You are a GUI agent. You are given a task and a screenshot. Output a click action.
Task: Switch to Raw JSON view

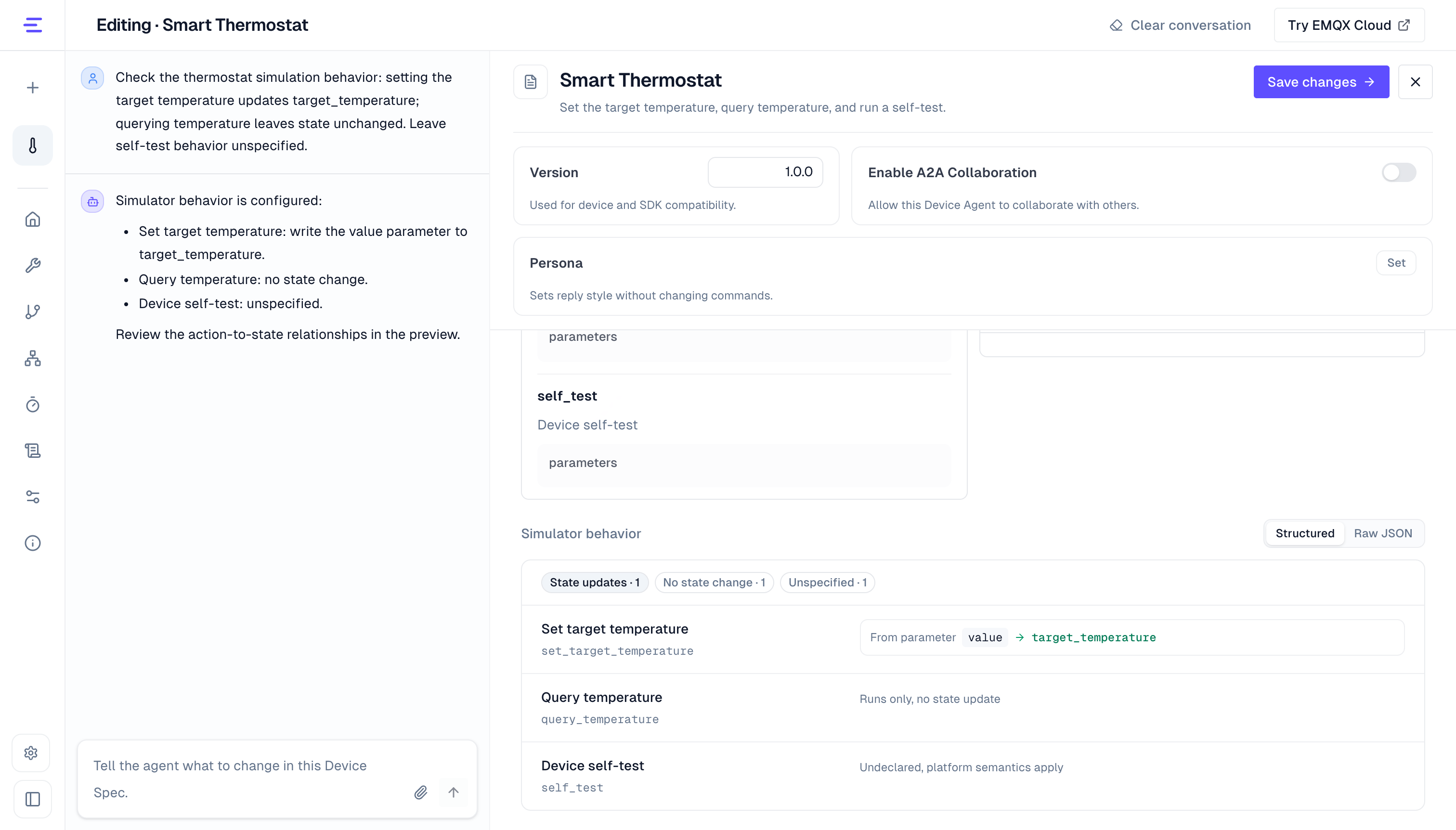tap(1383, 533)
